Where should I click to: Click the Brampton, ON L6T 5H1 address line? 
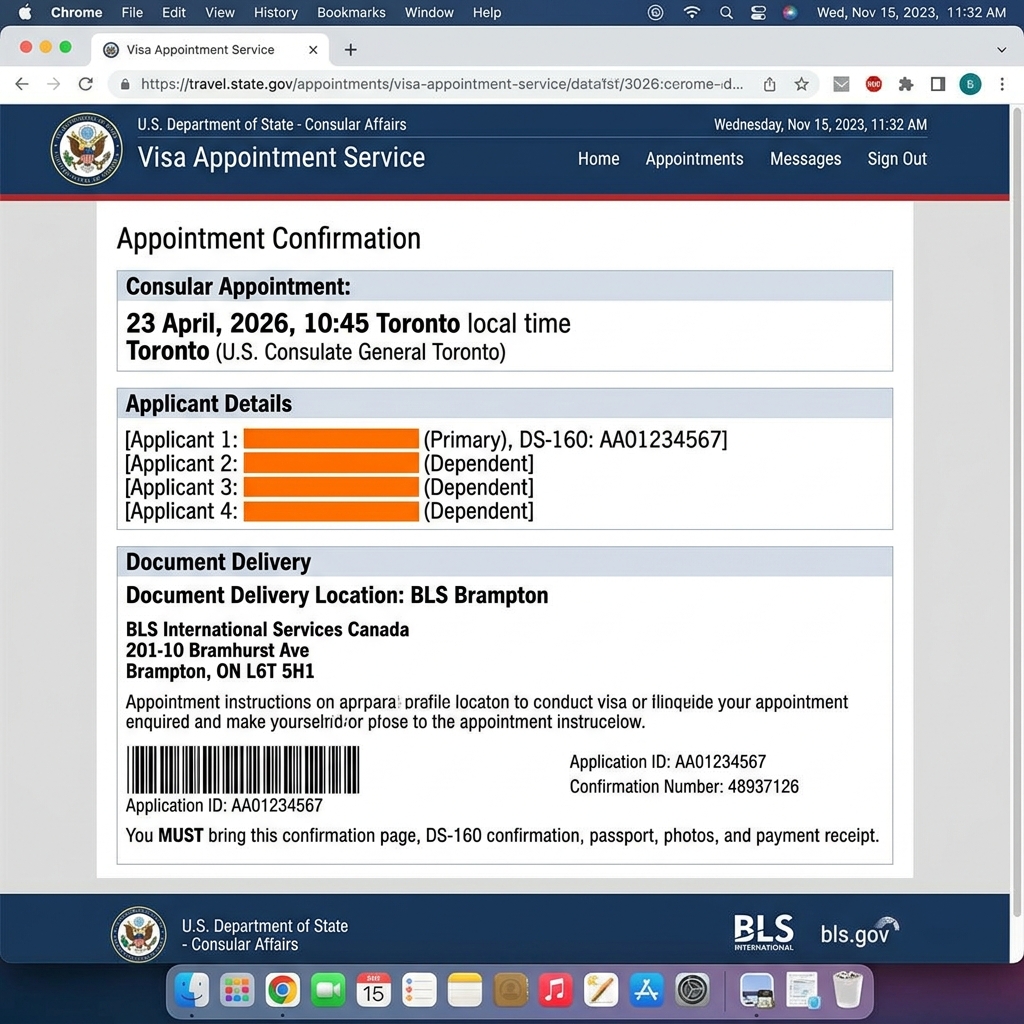click(220, 671)
